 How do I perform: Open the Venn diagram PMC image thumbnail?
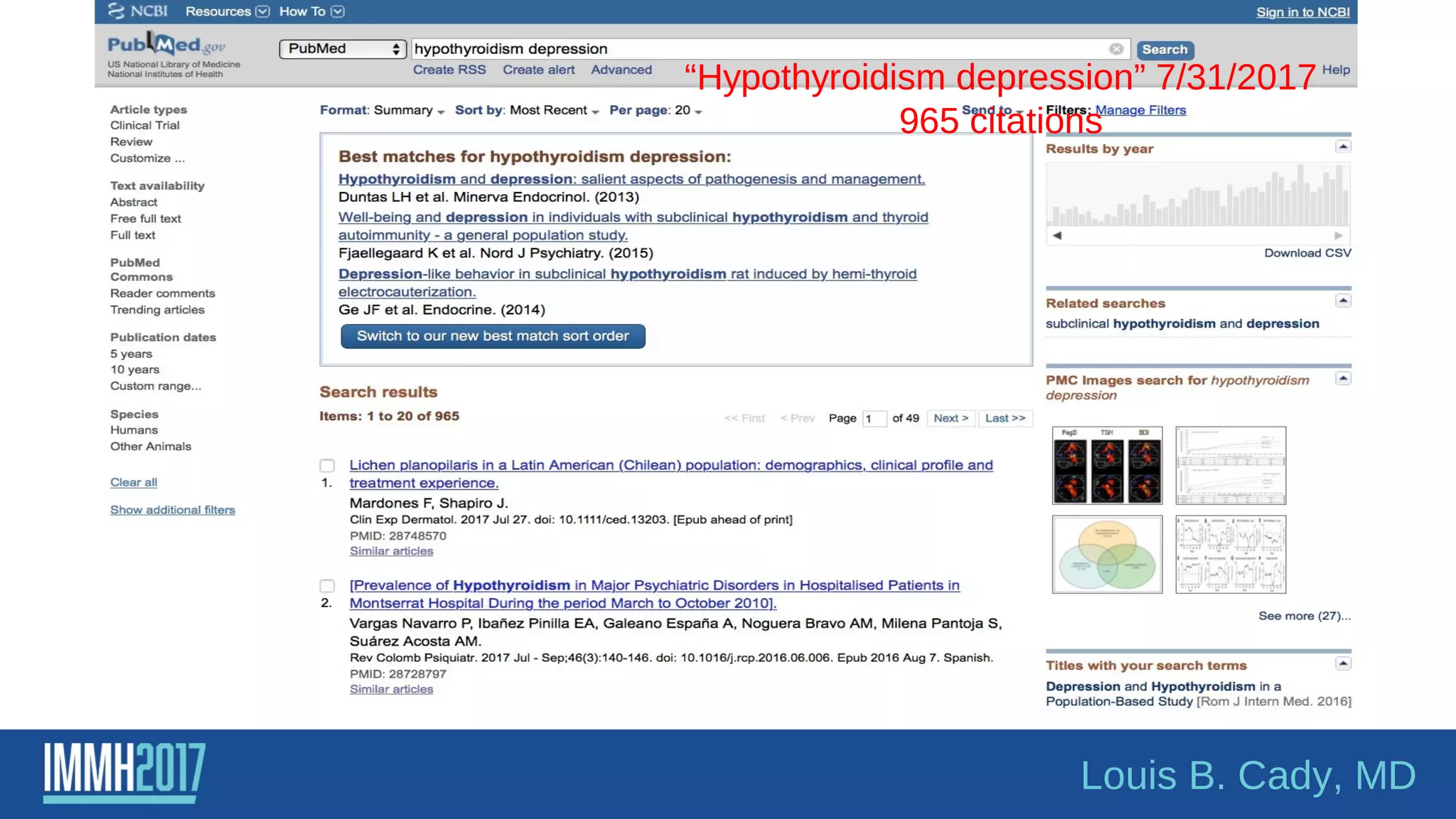click(x=1107, y=555)
